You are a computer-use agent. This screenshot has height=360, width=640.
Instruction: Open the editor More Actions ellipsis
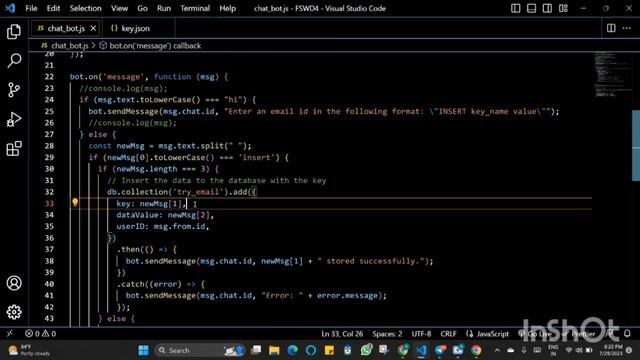(627, 28)
